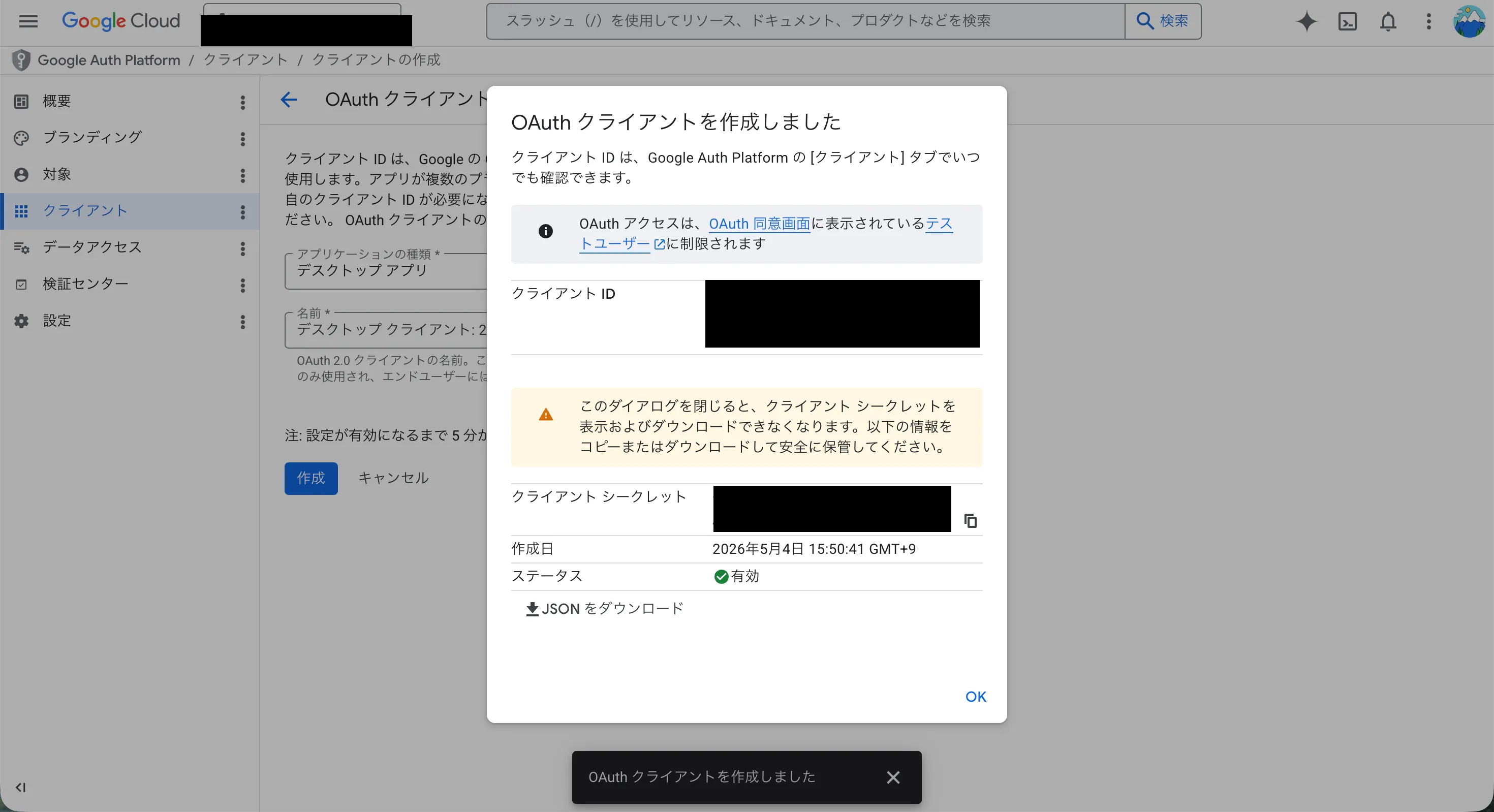Open the three-dot menu beside ブランディング

coord(242,139)
